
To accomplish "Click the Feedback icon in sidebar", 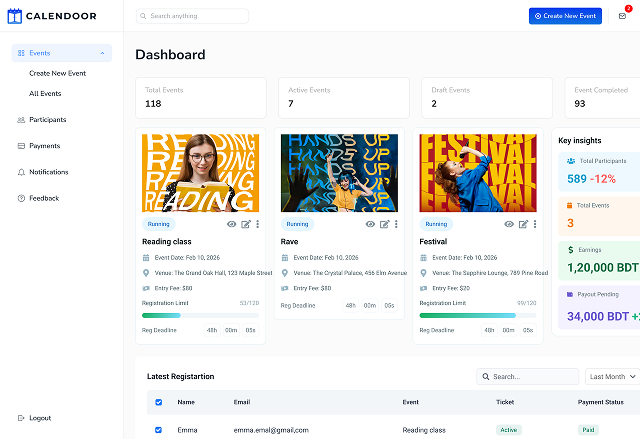I will pos(21,198).
